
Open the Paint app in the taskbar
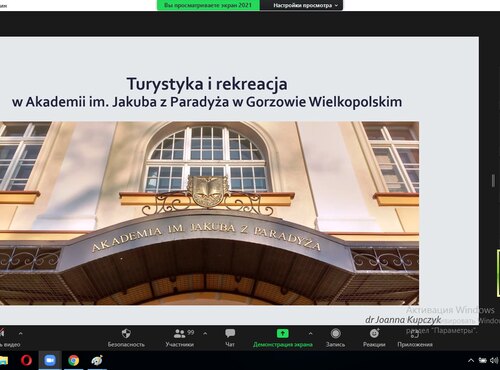[x=97, y=360]
